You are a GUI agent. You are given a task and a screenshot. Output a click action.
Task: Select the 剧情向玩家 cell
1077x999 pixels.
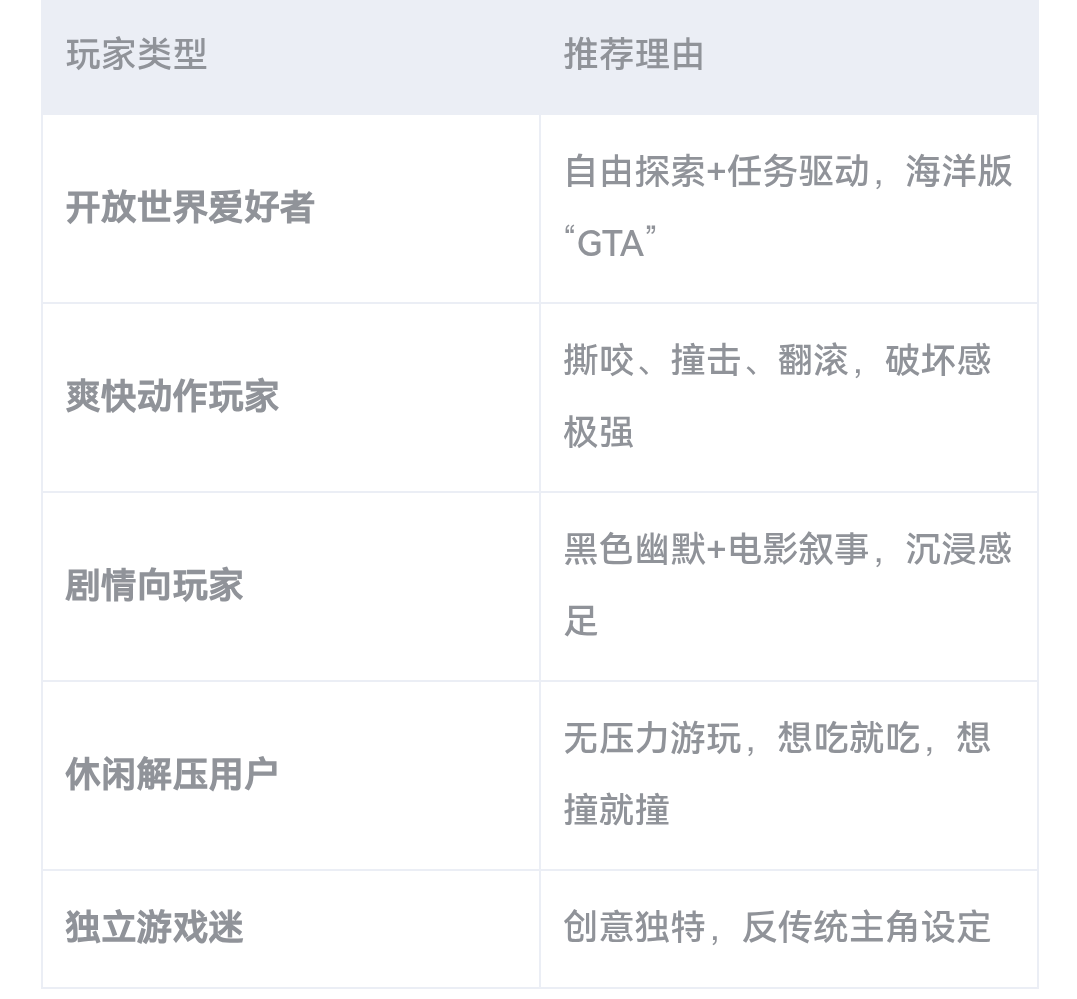[x=154, y=586]
